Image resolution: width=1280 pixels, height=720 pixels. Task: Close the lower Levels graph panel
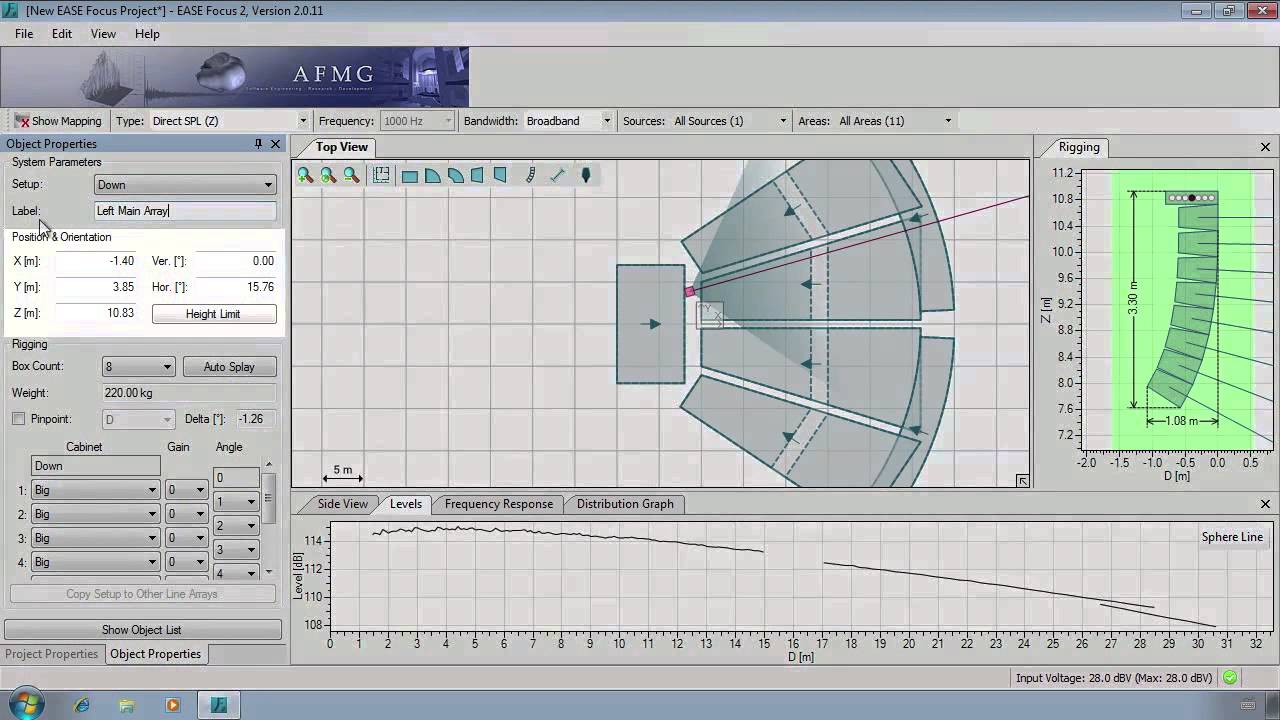tap(1265, 504)
